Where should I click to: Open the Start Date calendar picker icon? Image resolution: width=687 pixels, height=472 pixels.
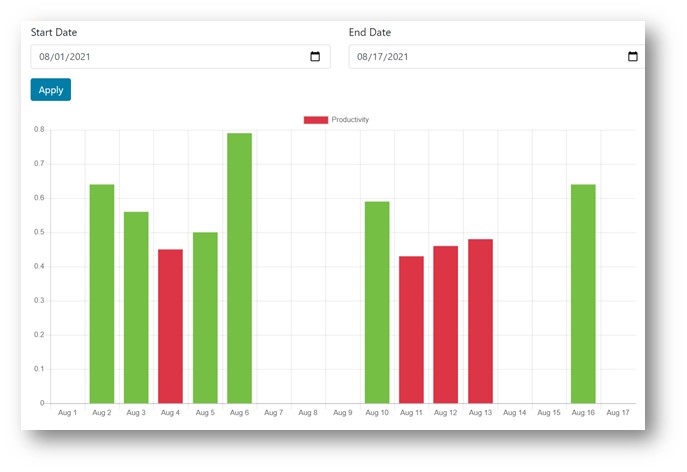(315, 57)
